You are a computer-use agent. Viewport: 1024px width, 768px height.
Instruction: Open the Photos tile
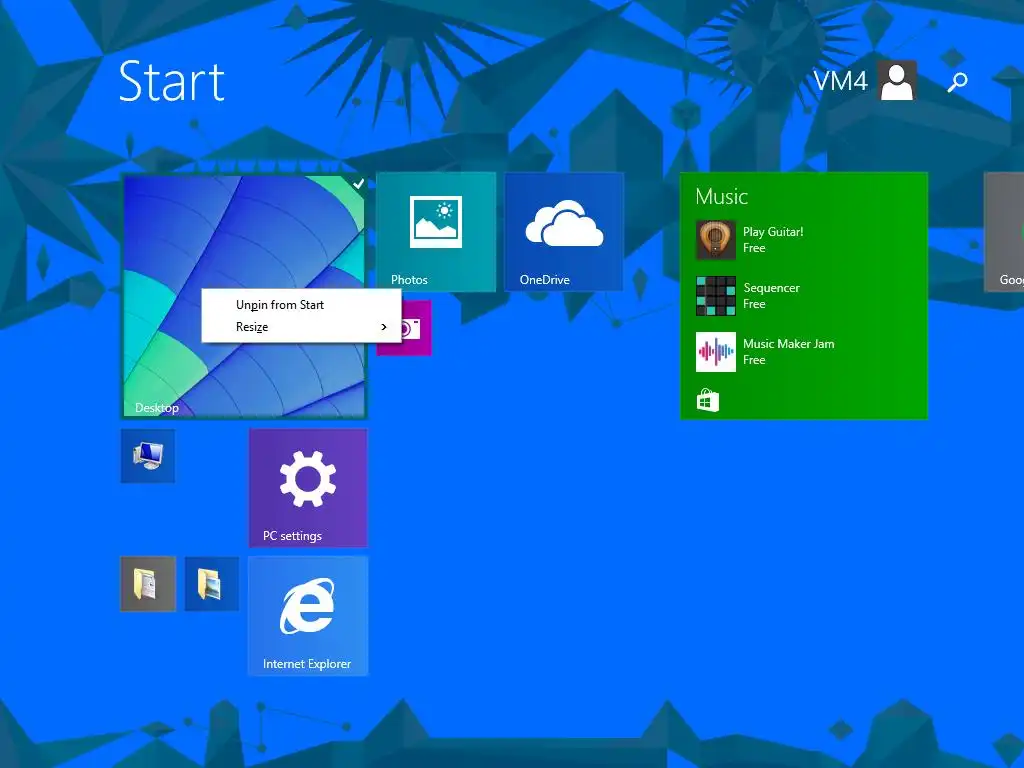coord(436,231)
